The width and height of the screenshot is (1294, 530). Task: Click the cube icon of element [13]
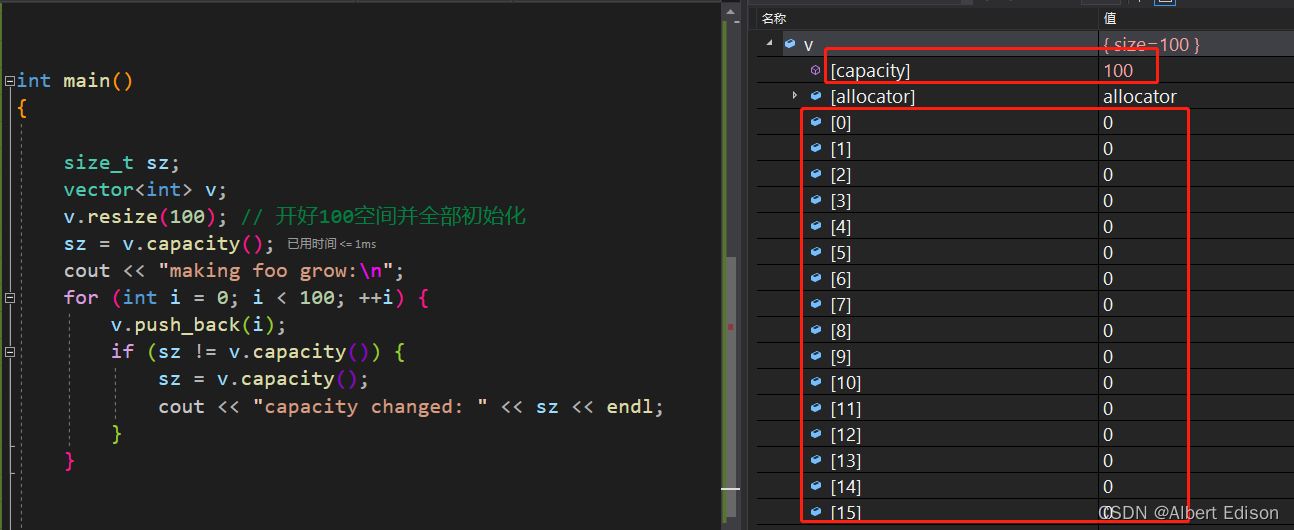coord(815,460)
